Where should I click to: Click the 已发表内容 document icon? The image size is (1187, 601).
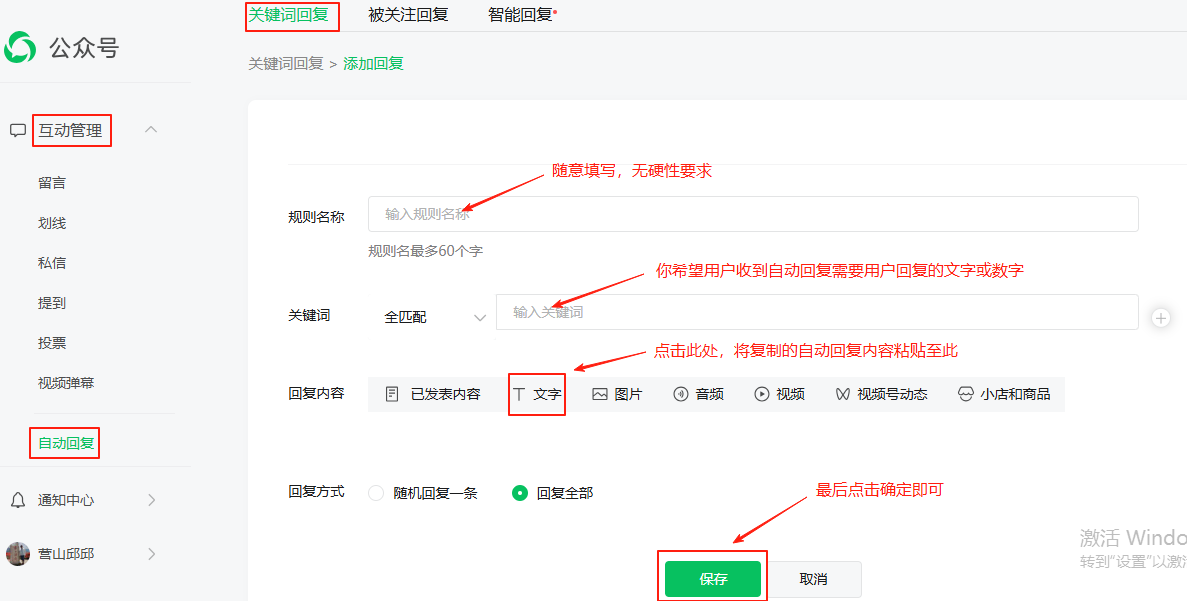point(391,394)
